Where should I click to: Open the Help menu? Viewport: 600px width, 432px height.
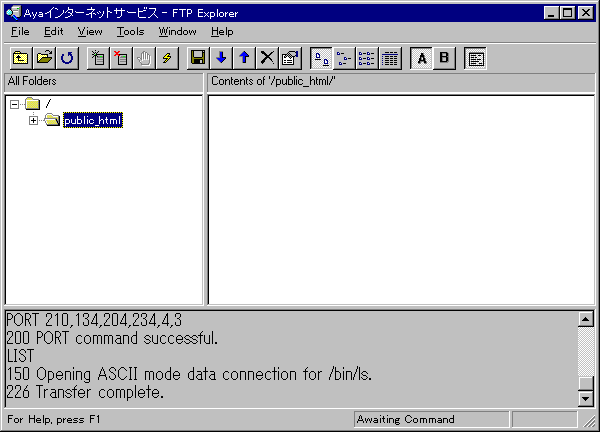(222, 31)
